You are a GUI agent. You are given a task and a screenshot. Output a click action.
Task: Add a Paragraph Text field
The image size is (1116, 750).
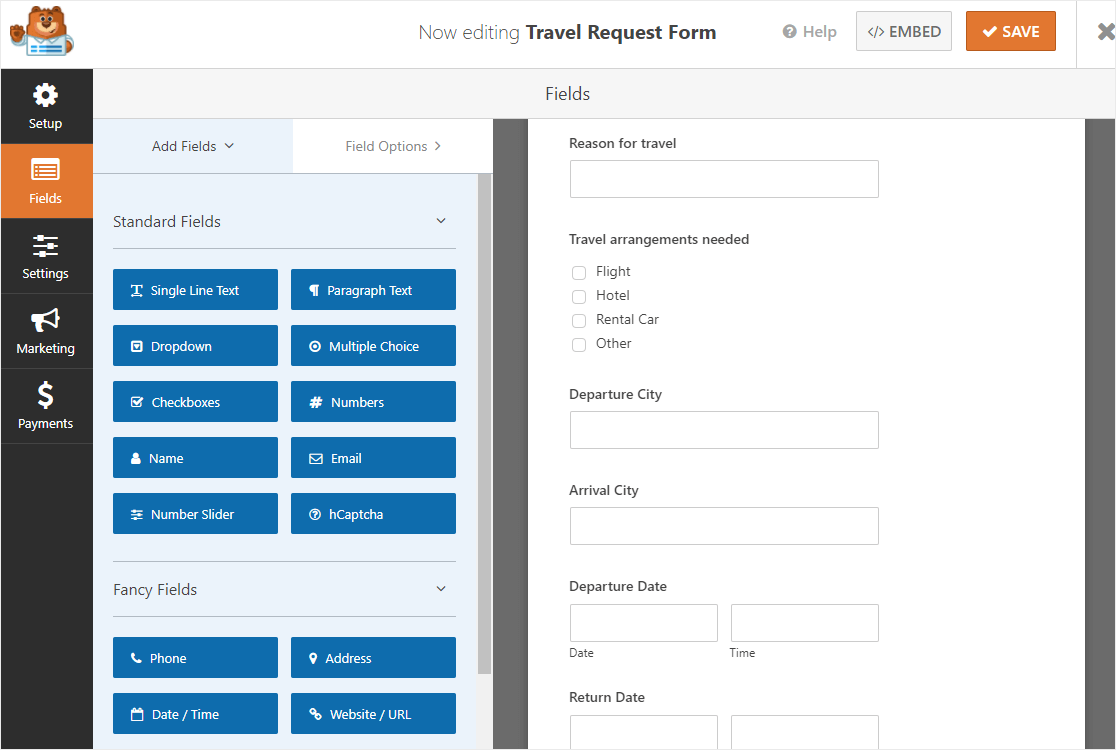point(373,290)
